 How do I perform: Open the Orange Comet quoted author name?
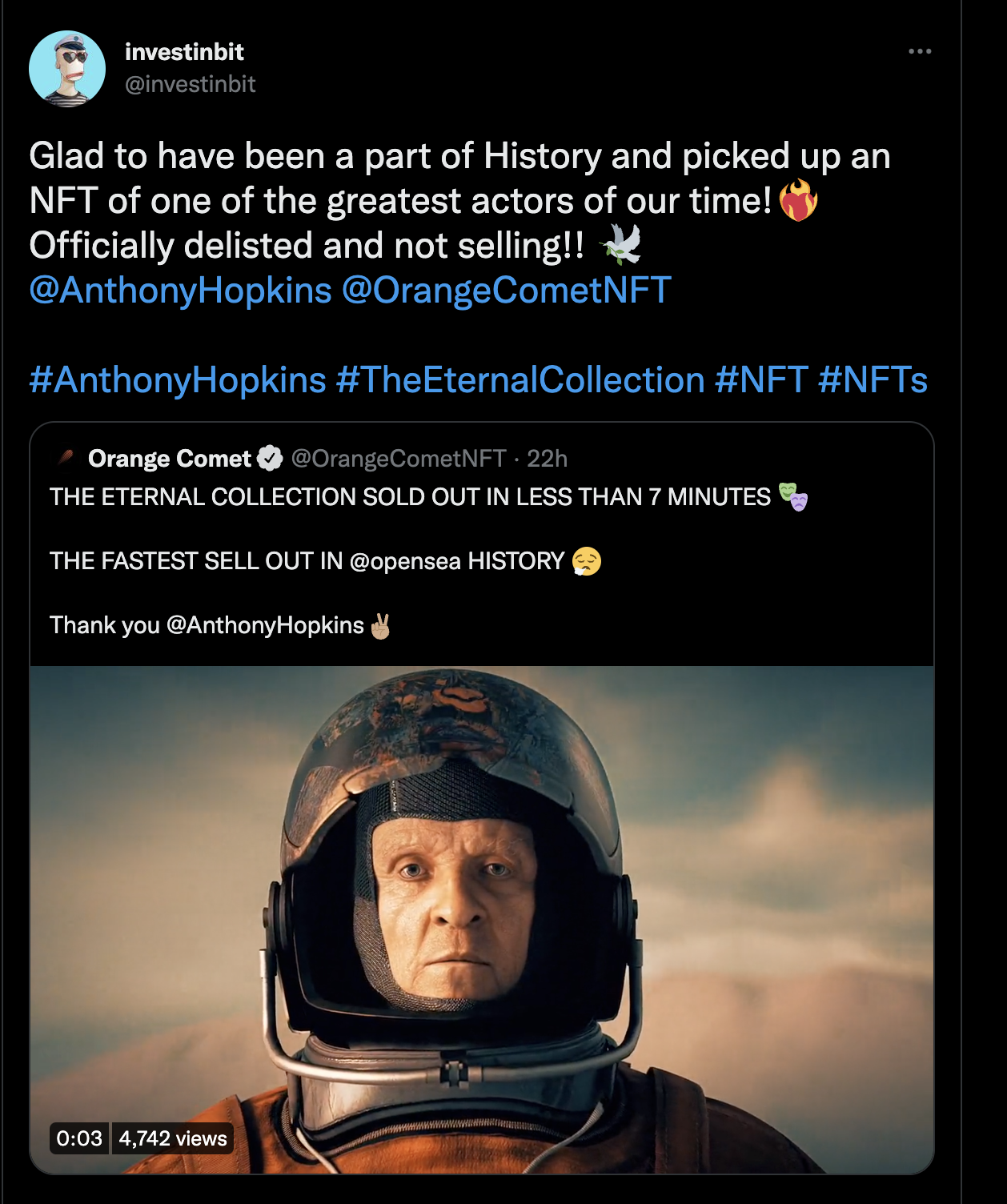170,459
